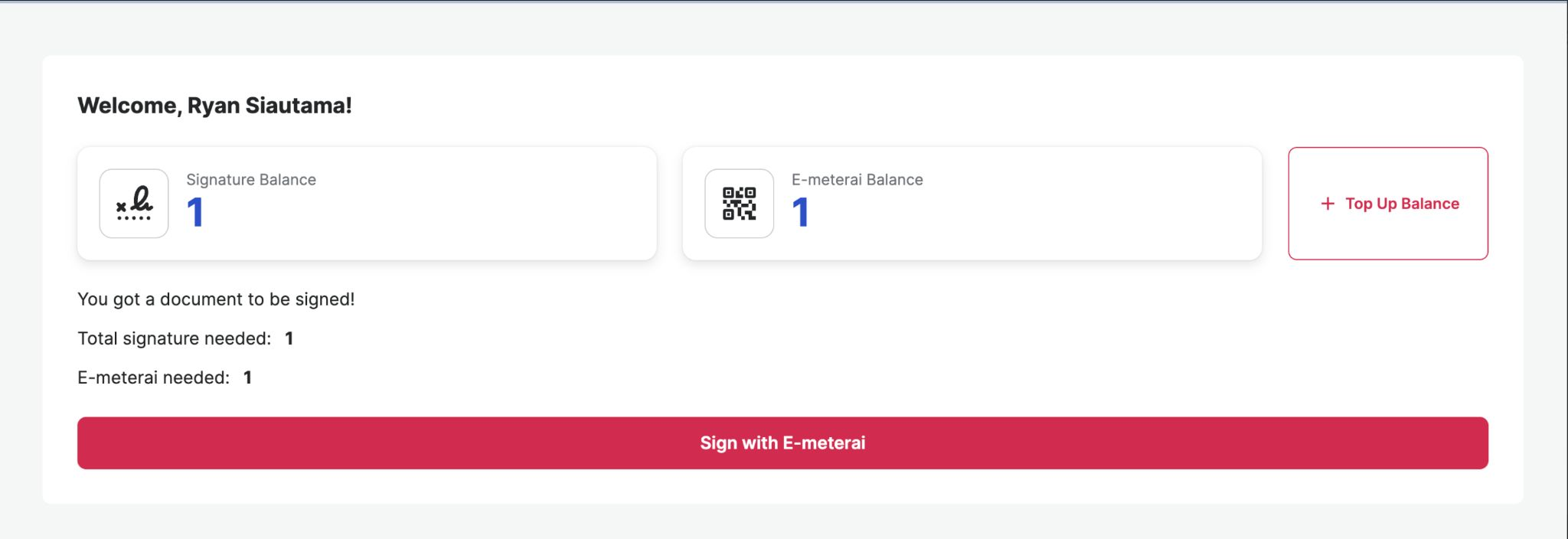Click the blue Signature Balance number
The width and height of the screenshot is (1568, 539).
point(195,213)
